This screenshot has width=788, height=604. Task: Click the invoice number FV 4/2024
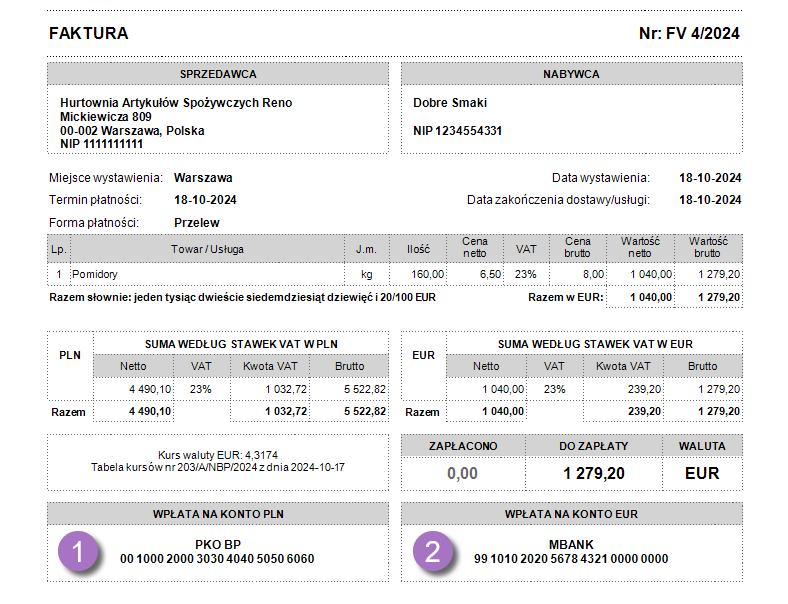(x=689, y=34)
